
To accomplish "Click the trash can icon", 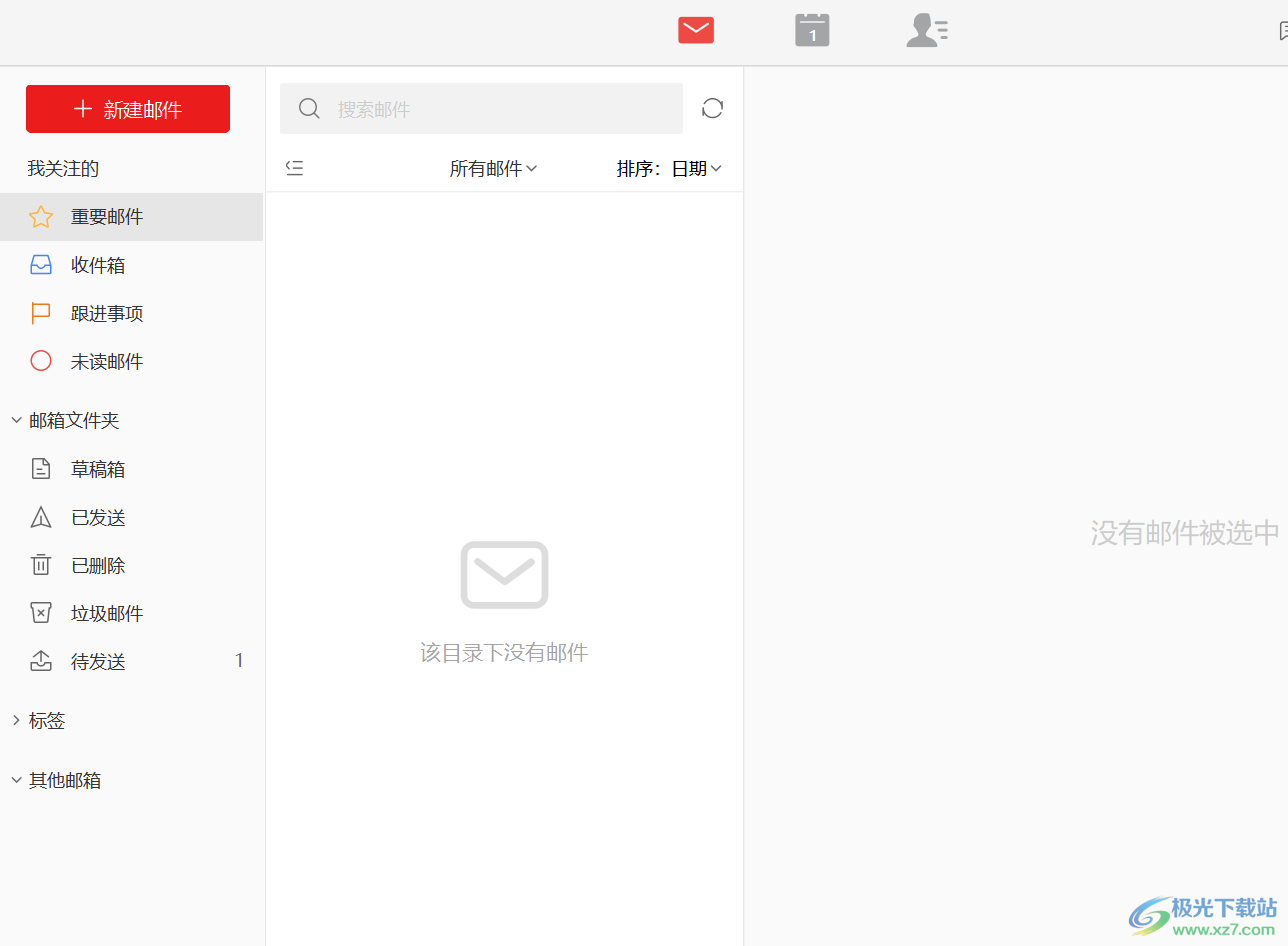I will 41,565.
